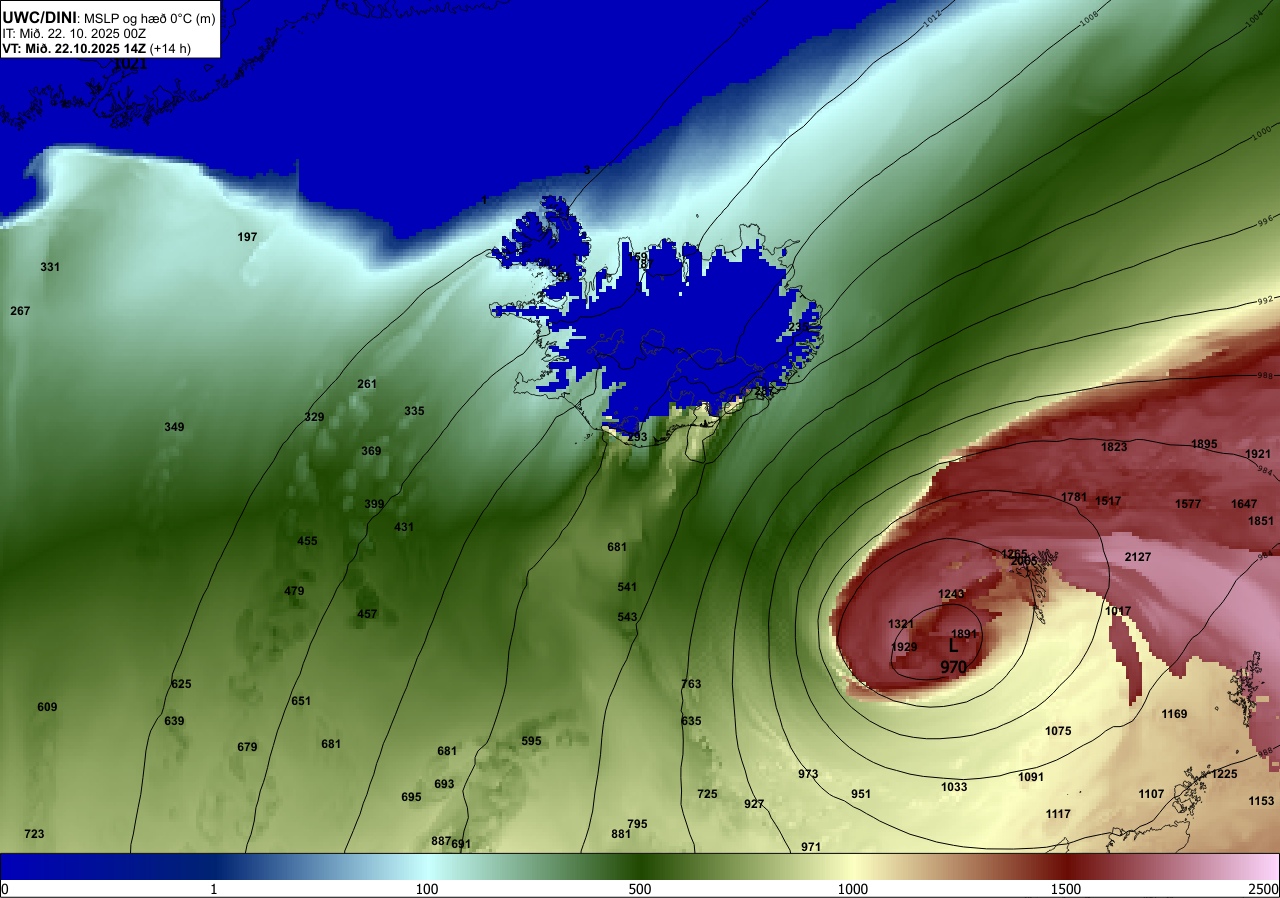Click the height value '1091'
Image resolution: width=1280 pixels, height=898 pixels.
pyautogui.click(x=1031, y=777)
